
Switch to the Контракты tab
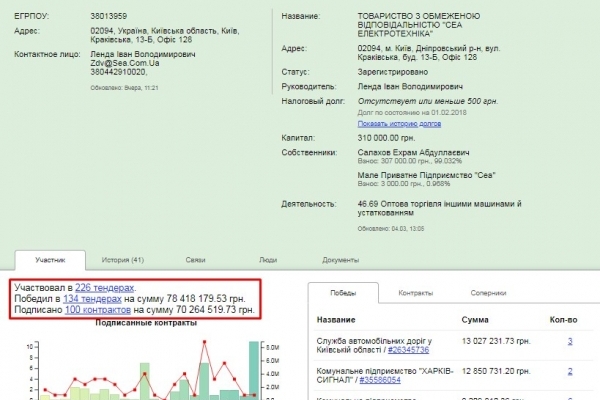point(416,296)
